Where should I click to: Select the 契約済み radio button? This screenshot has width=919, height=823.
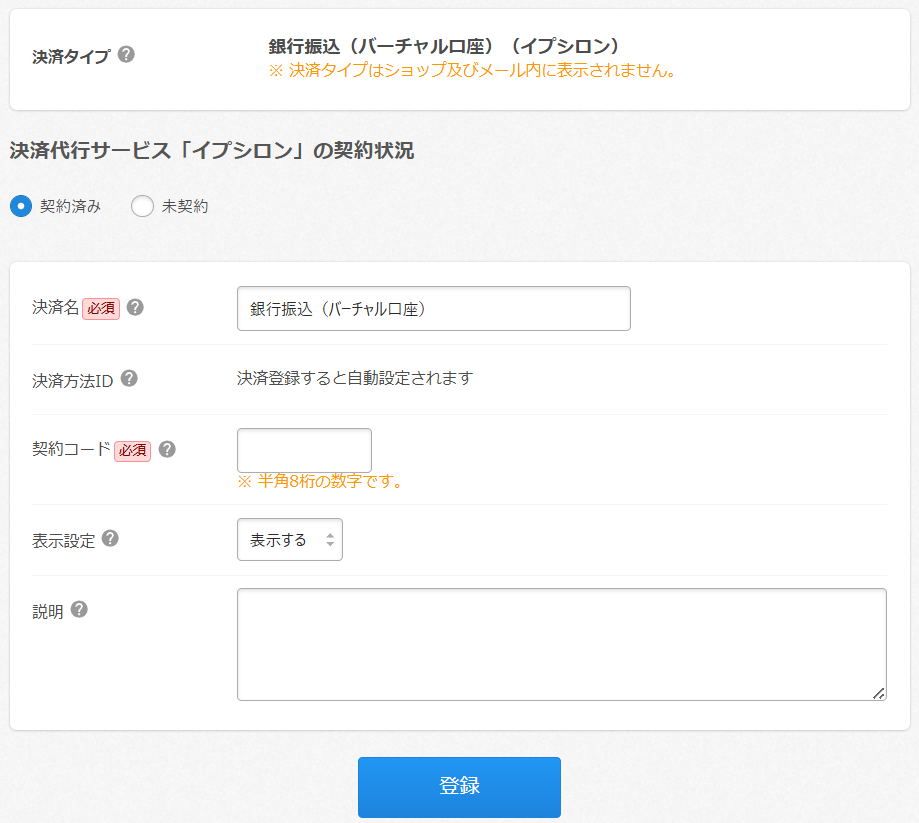(20, 206)
